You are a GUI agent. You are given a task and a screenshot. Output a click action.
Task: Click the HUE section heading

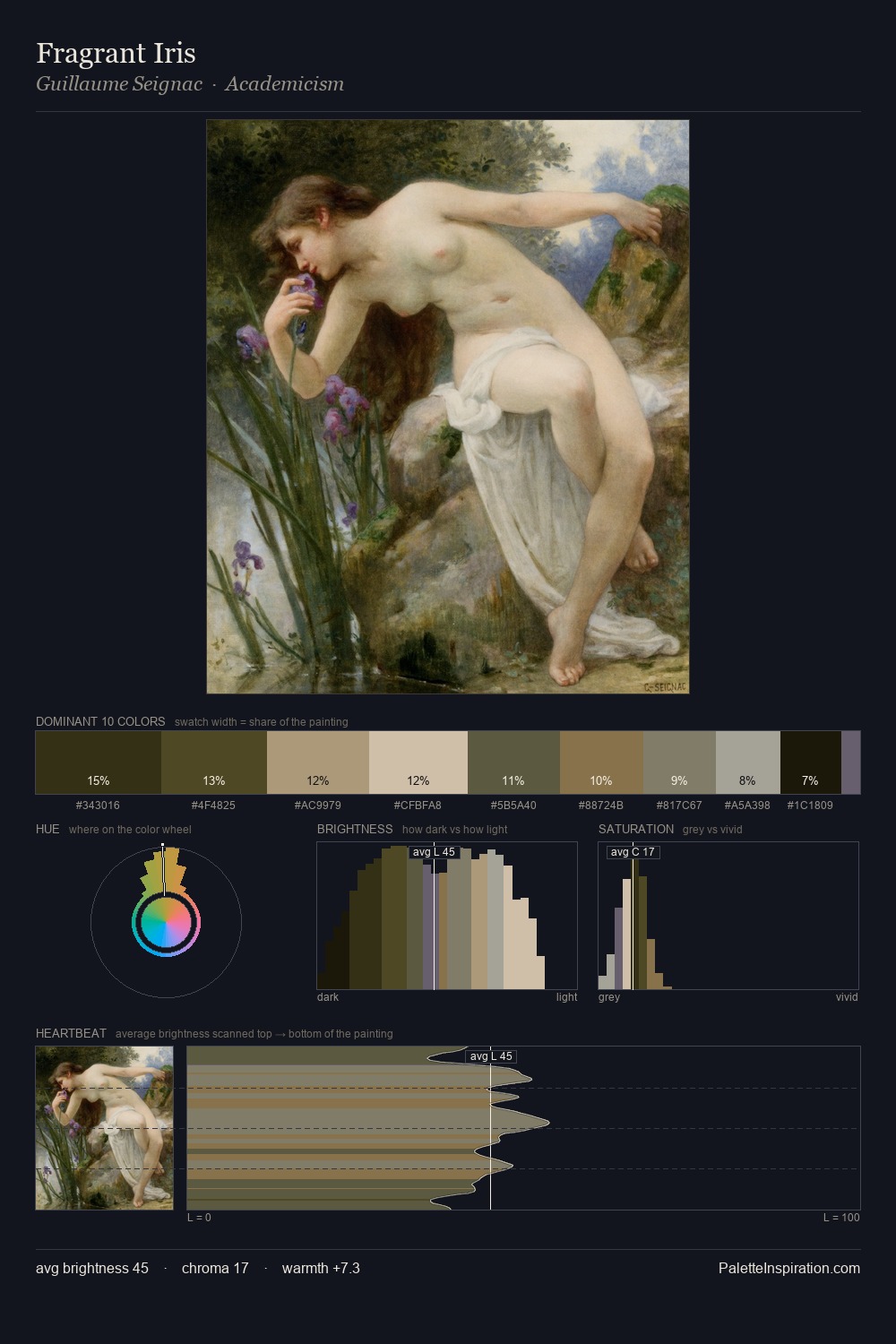[47, 829]
